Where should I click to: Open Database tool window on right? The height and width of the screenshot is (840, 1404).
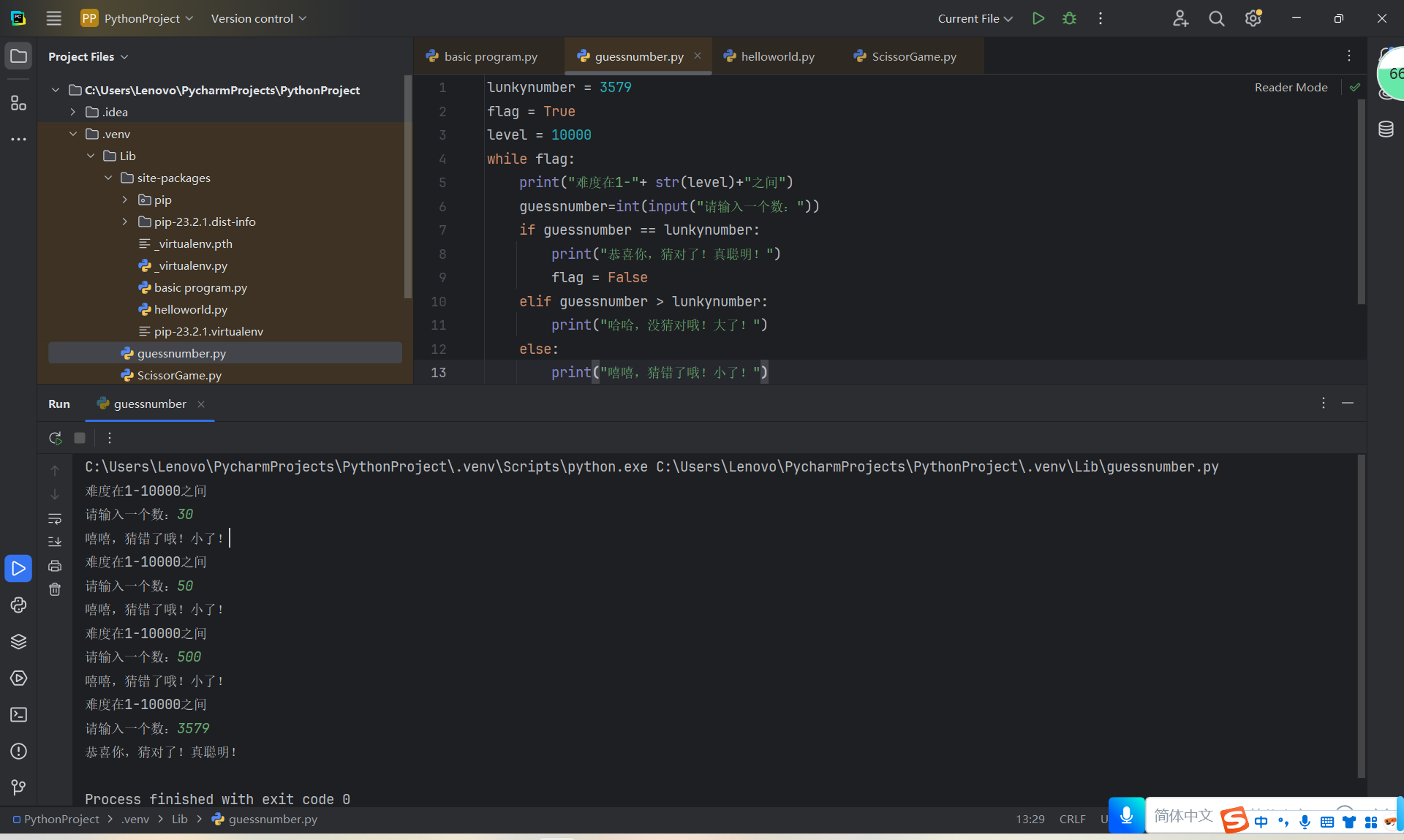(x=1386, y=129)
